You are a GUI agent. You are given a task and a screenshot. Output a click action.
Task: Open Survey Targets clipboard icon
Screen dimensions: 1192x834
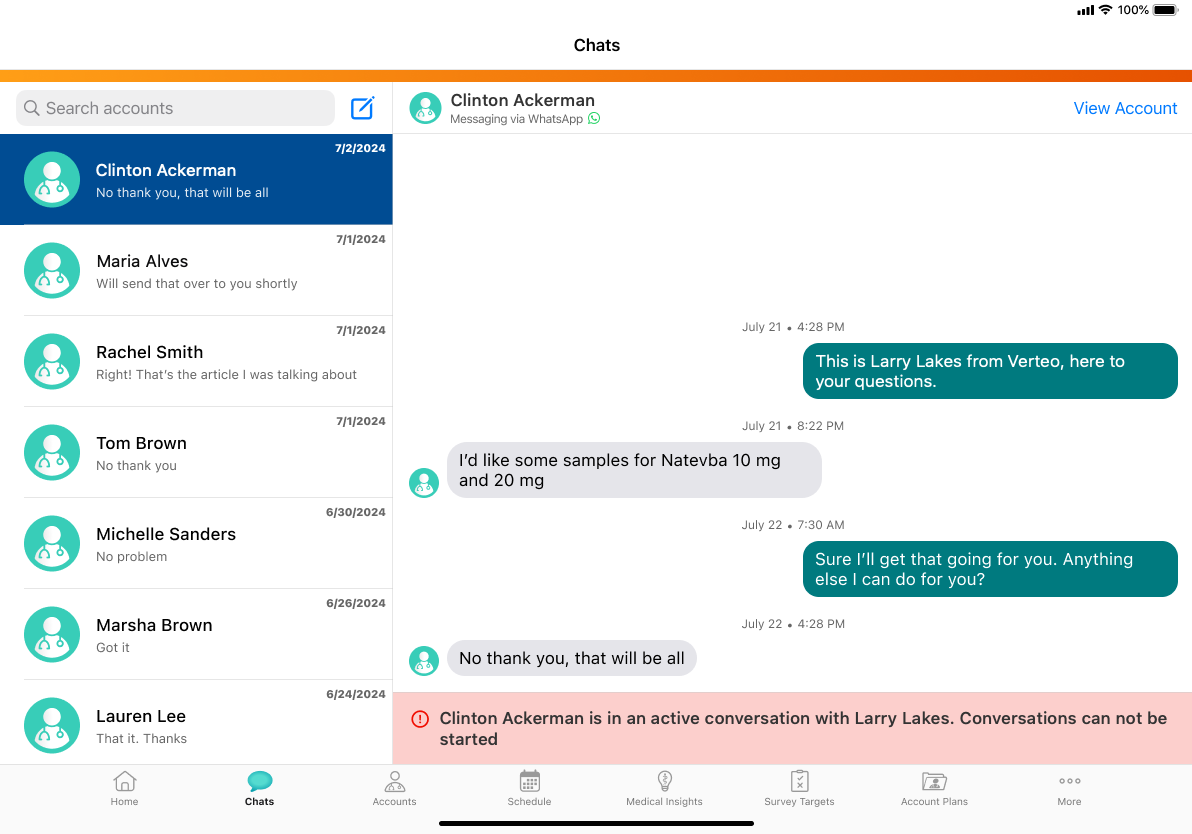pos(799,782)
